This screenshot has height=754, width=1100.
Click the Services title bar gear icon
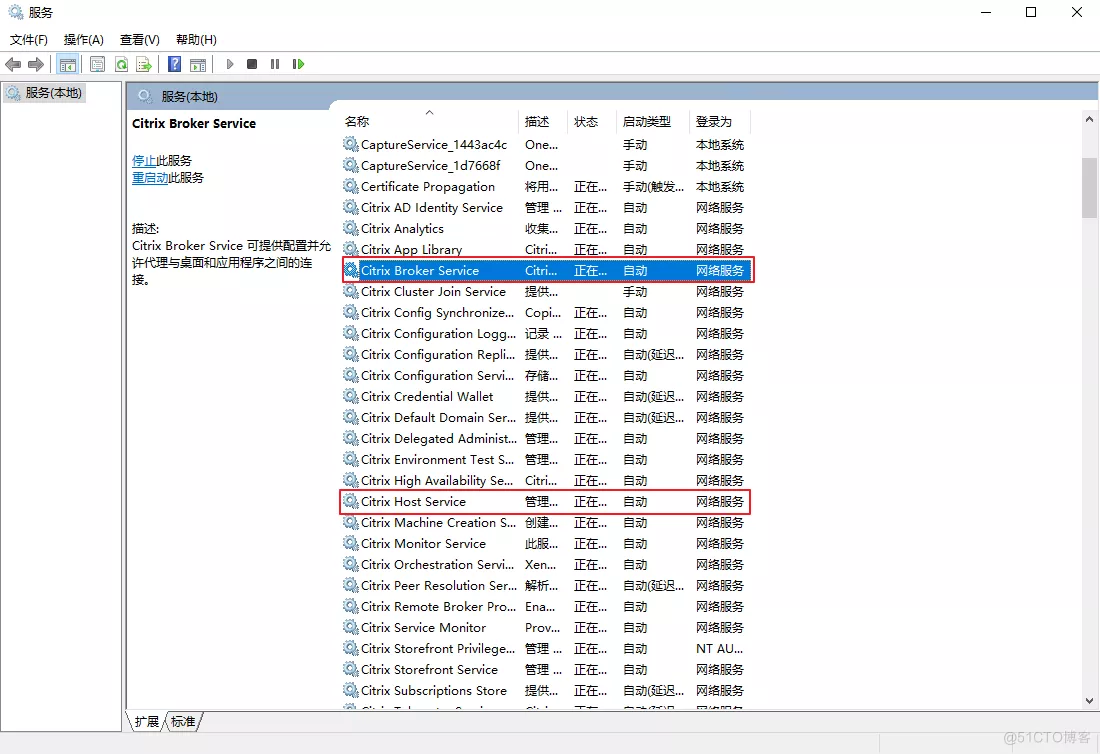(x=15, y=12)
